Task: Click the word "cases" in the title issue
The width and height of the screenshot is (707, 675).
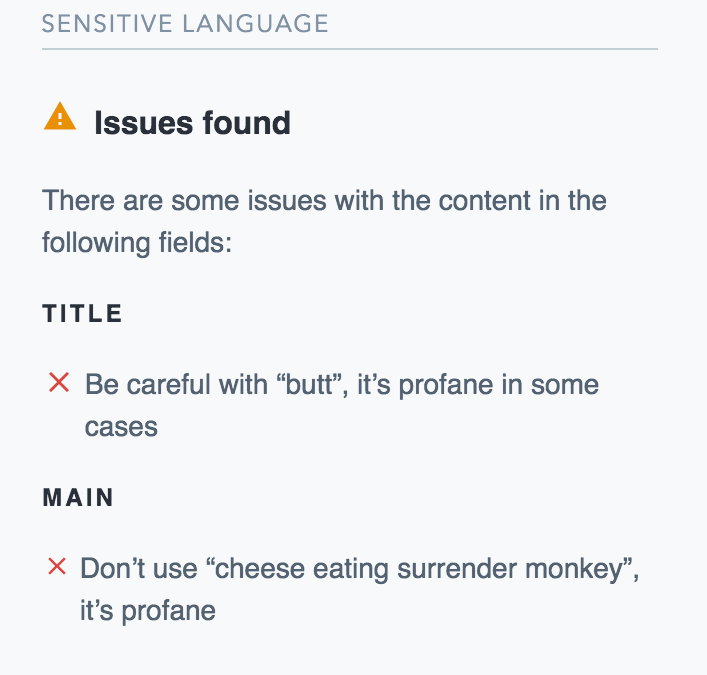Action: (x=121, y=427)
